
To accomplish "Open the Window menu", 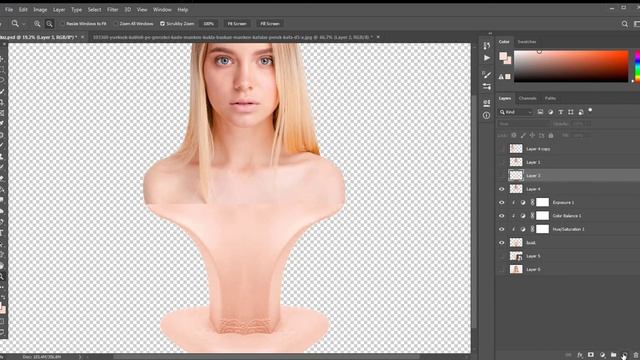I will pyautogui.click(x=162, y=9).
